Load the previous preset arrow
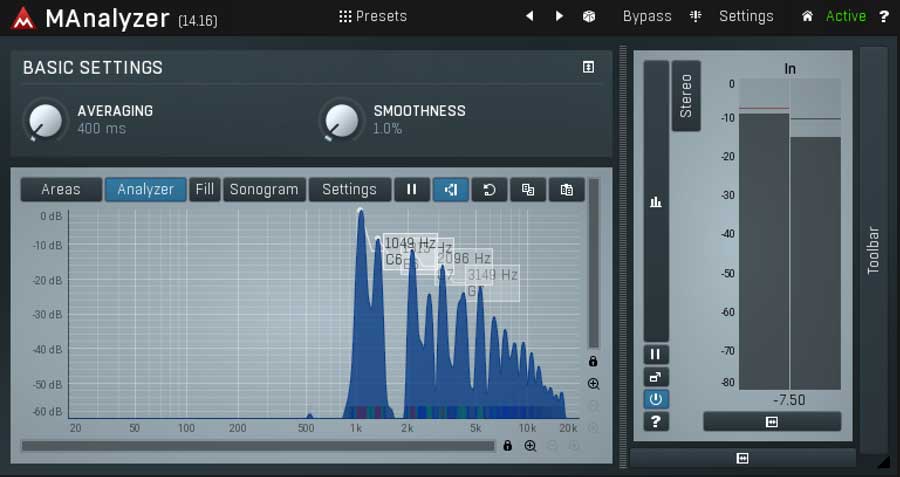 (529, 16)
